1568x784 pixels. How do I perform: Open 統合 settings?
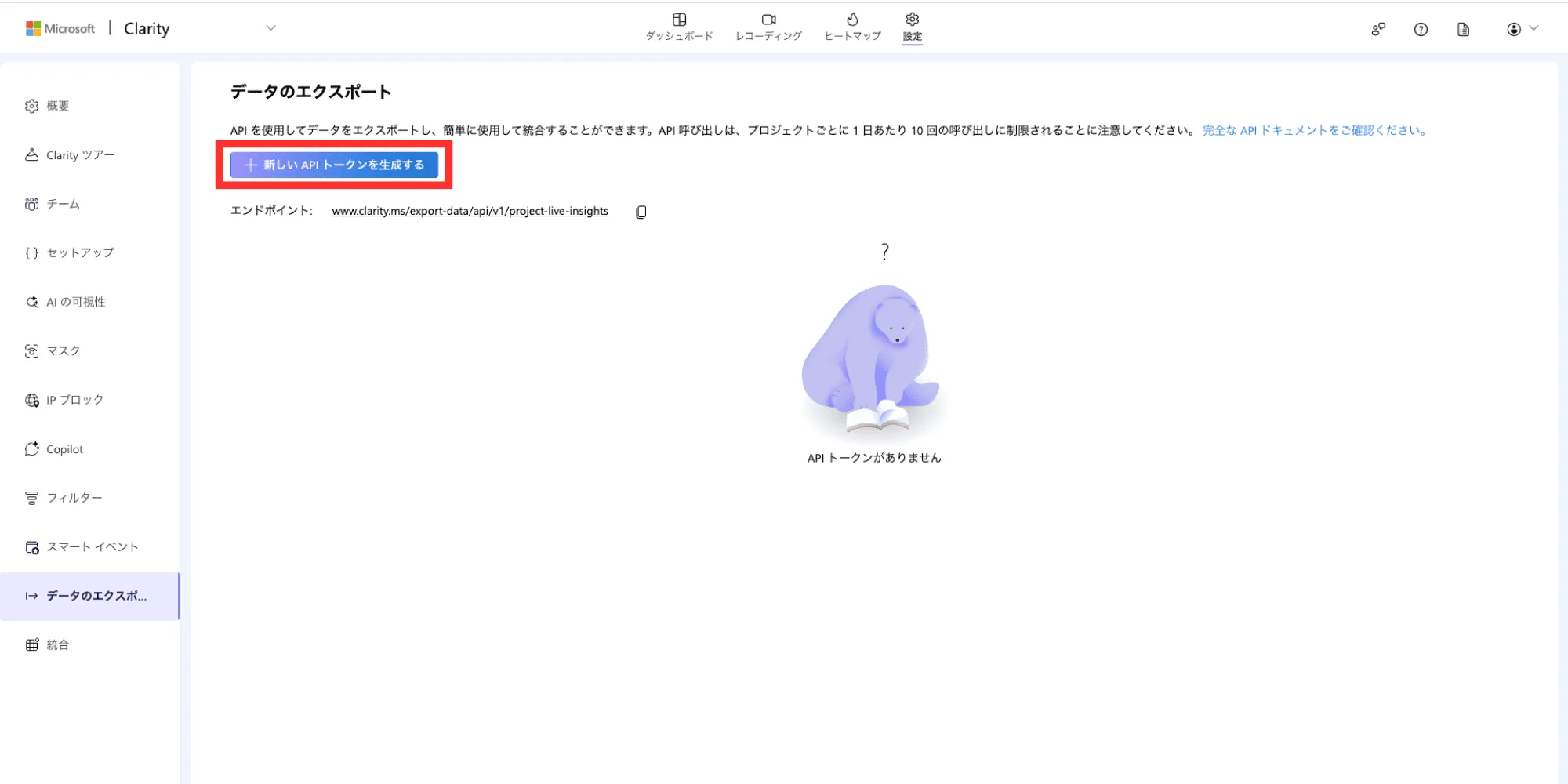90,644
